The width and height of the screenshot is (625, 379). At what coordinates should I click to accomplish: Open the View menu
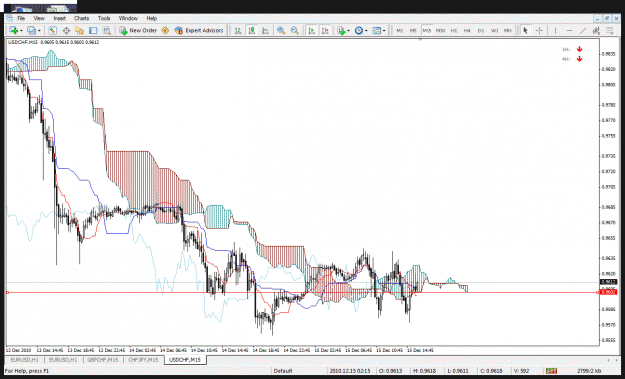pos(39,18)
